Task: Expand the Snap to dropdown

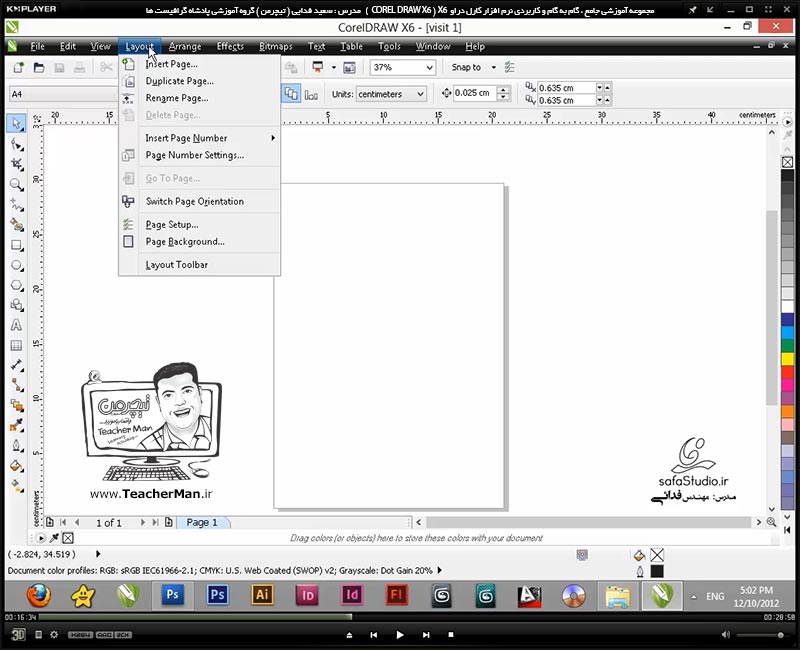Action: [x=493, y=67]
